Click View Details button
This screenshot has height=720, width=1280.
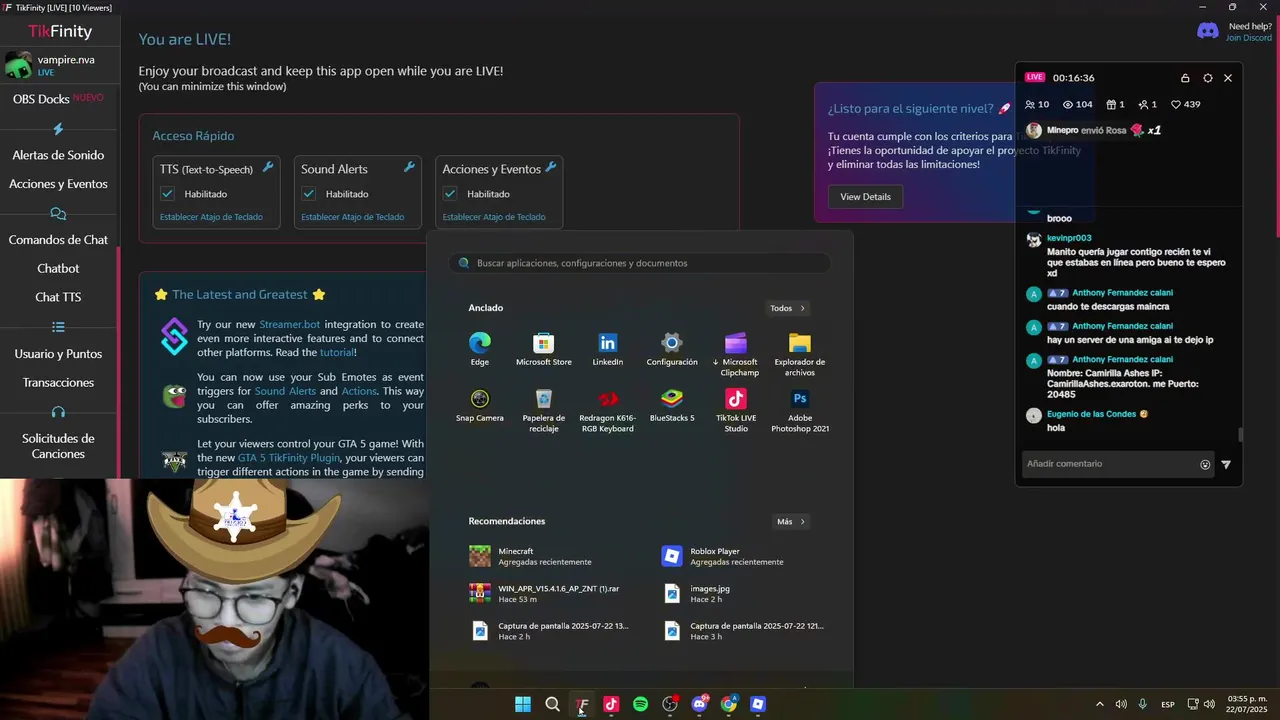865,197
